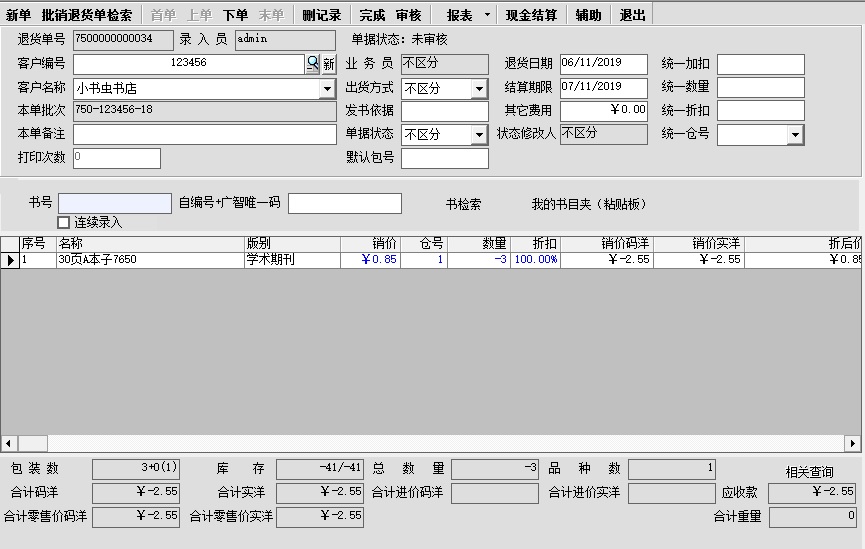Open 批销退货单检索

pos(87,15)
